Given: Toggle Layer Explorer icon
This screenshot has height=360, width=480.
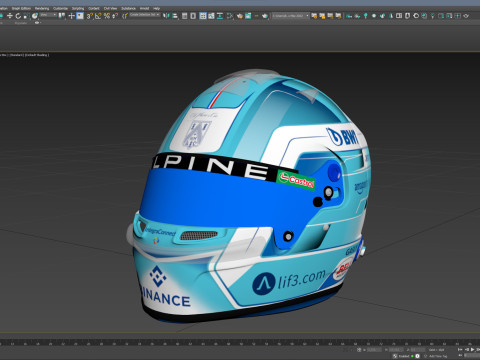Looking at the screenshot, I should pos(193,16).
